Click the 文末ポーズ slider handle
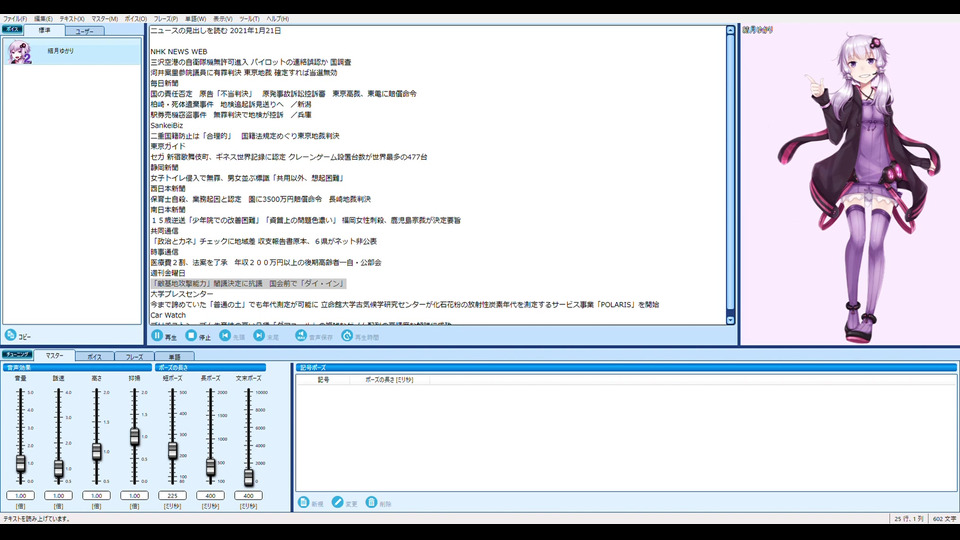This screenshot has height=540, width=960. point(249,477)
